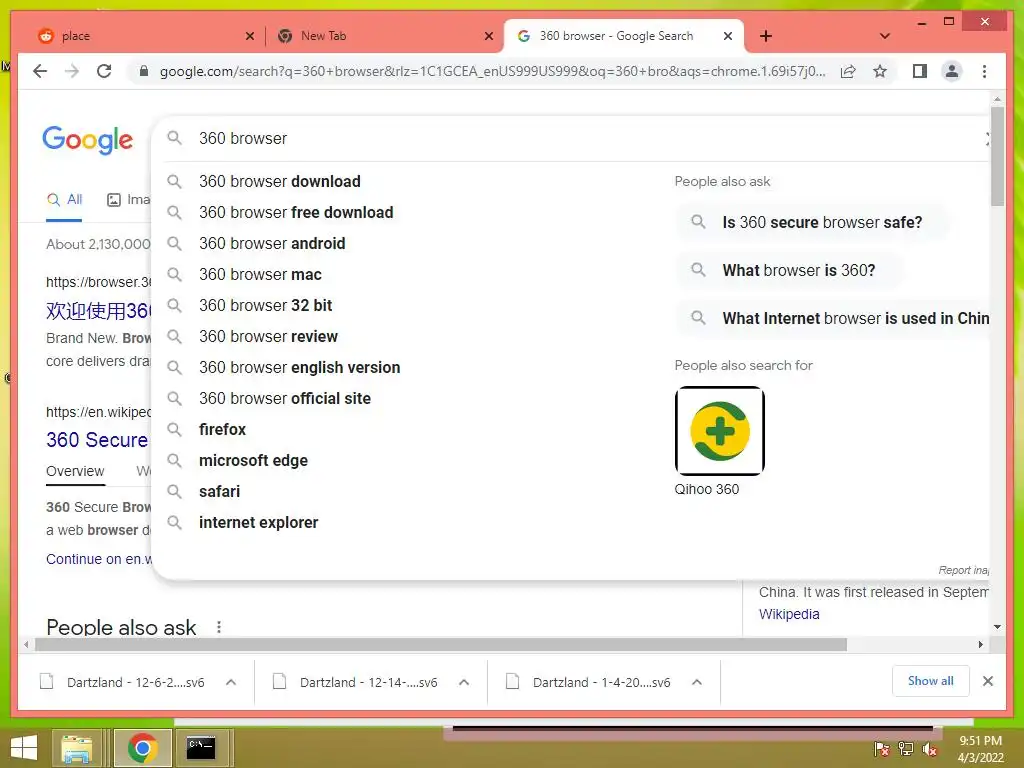Viewport: 1024px width, 768px height.
Task: Expand options for Dartzland - 12-14 download
Action: click(x=464, y=682)
